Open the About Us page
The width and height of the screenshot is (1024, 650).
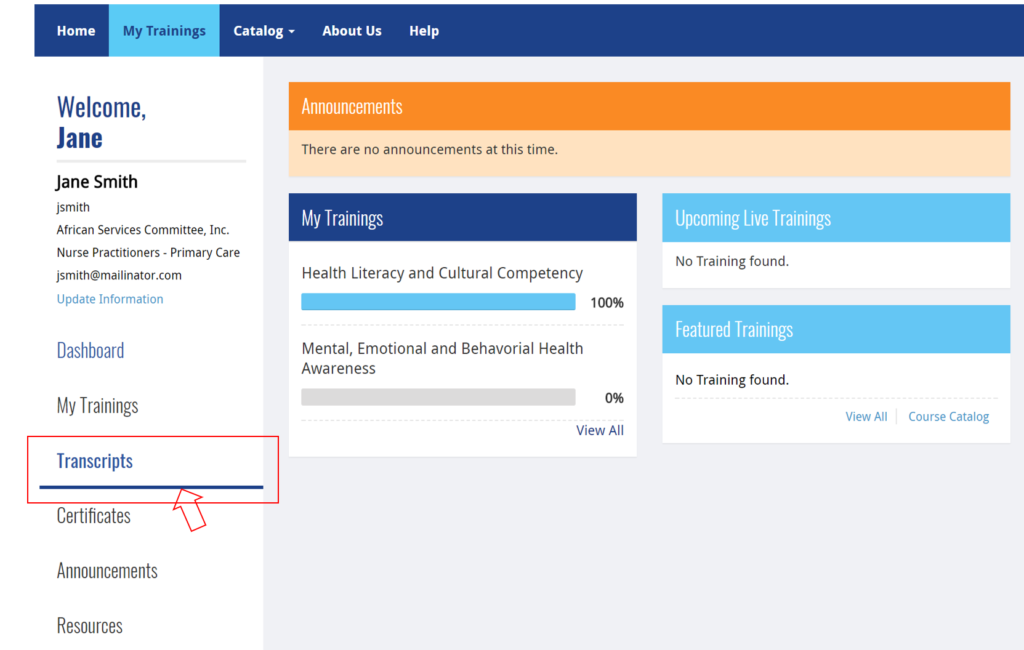click(x=351, y=31)
